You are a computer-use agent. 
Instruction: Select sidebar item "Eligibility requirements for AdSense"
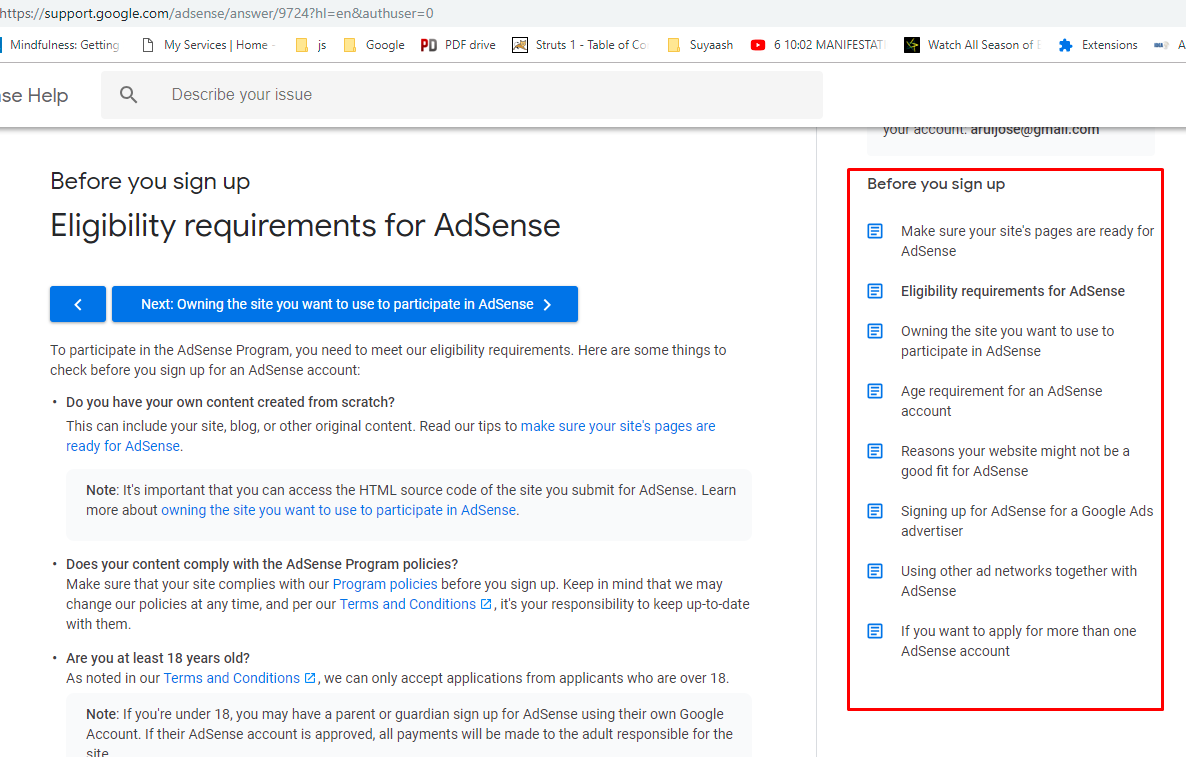click(x=1013, y=291)
